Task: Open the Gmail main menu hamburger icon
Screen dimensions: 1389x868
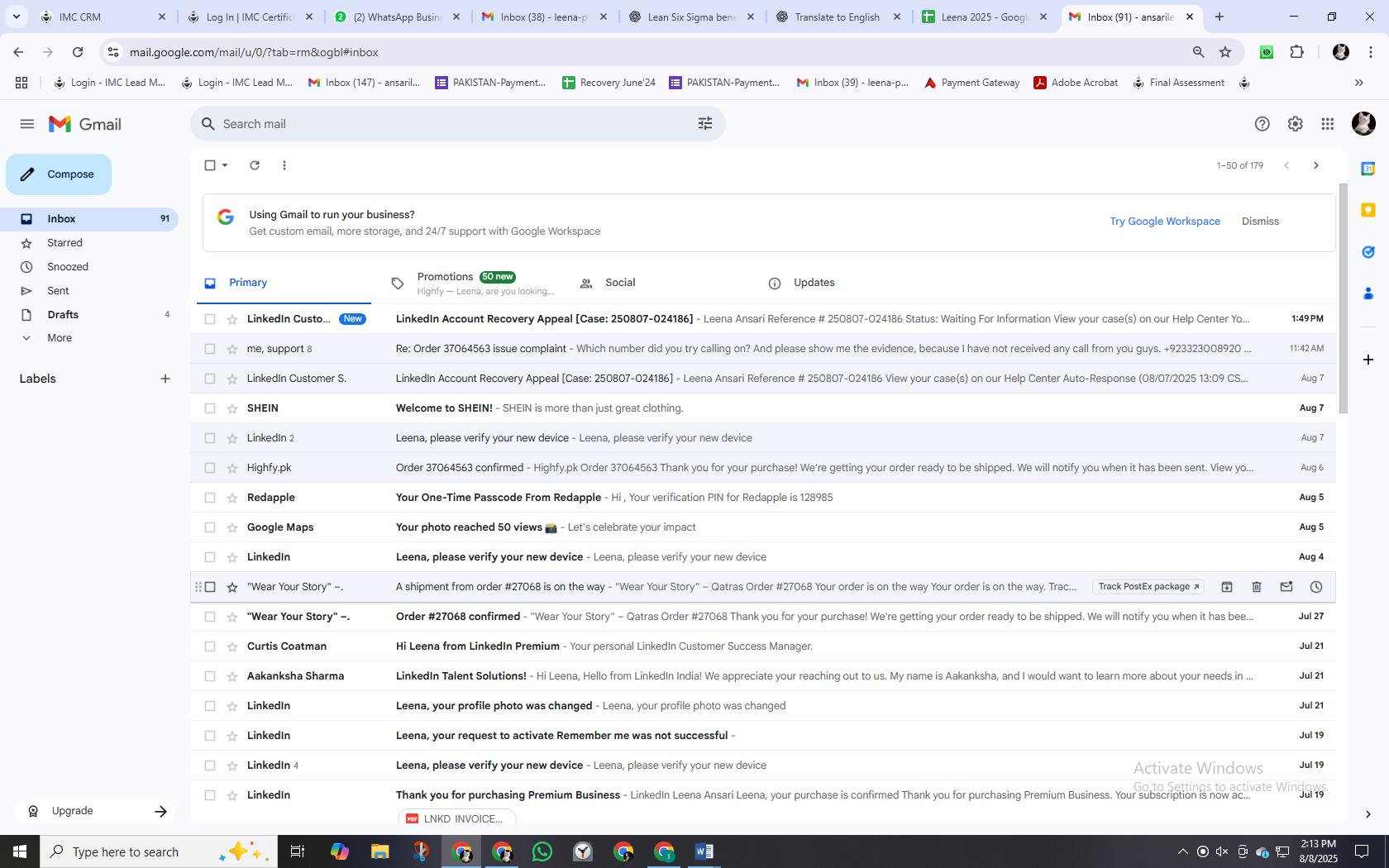Action: click(26, 124)
